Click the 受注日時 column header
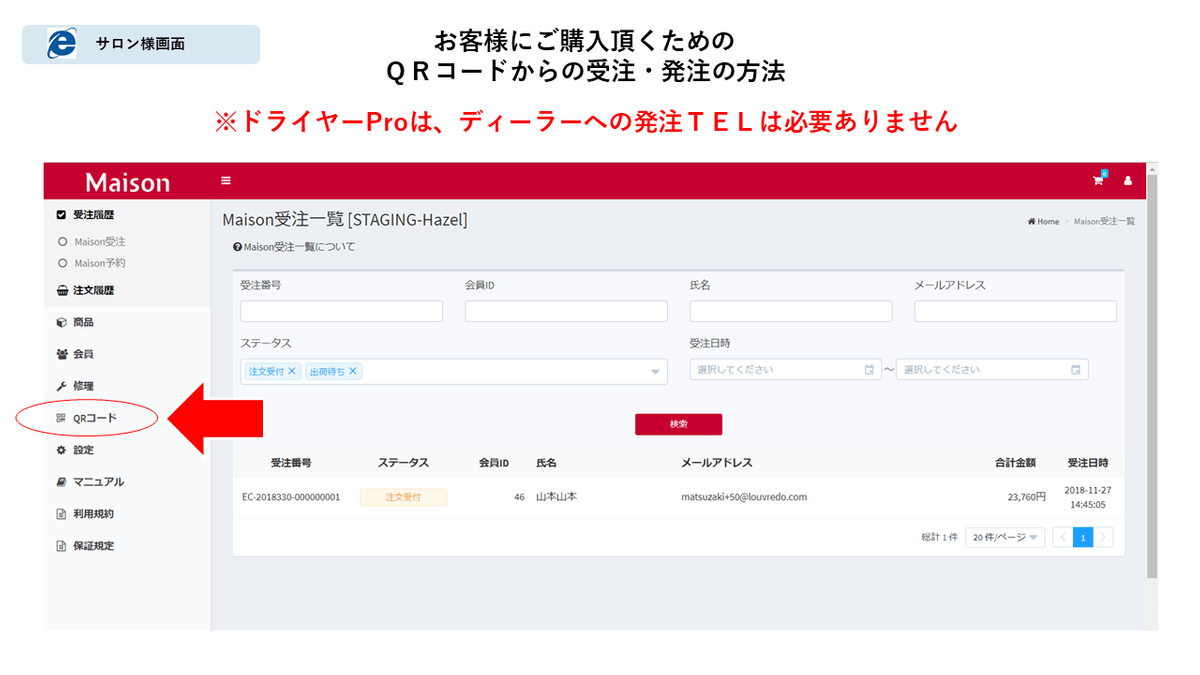Screen dimensions: 1200x675 1088,463
